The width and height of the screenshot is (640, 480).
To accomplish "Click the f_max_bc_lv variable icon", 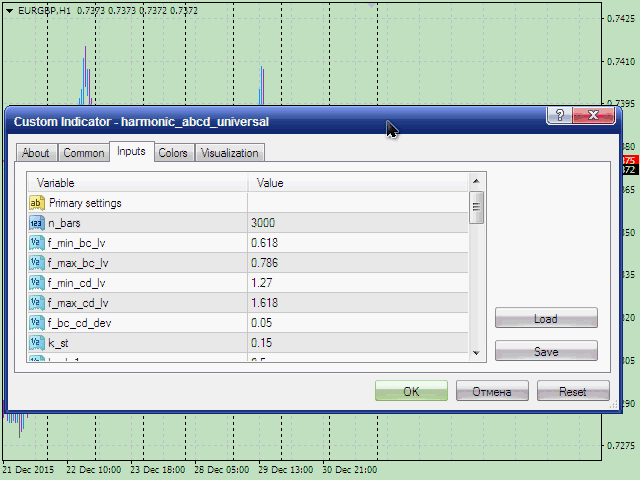I will (x=37, y=263).
